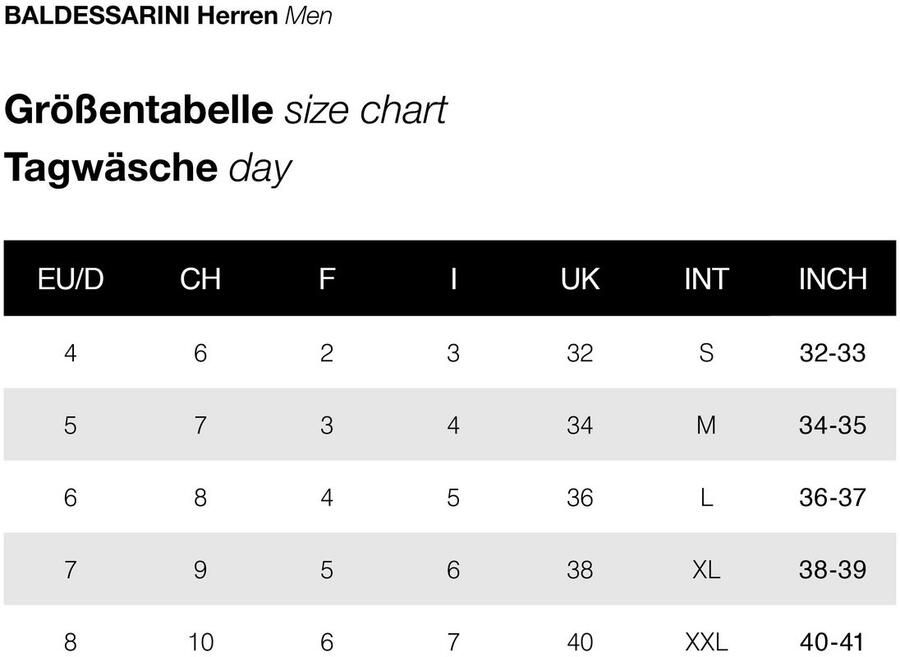The image size is (900, 657).
Task: Click the XL international size cell
Action: coord(706,570)
